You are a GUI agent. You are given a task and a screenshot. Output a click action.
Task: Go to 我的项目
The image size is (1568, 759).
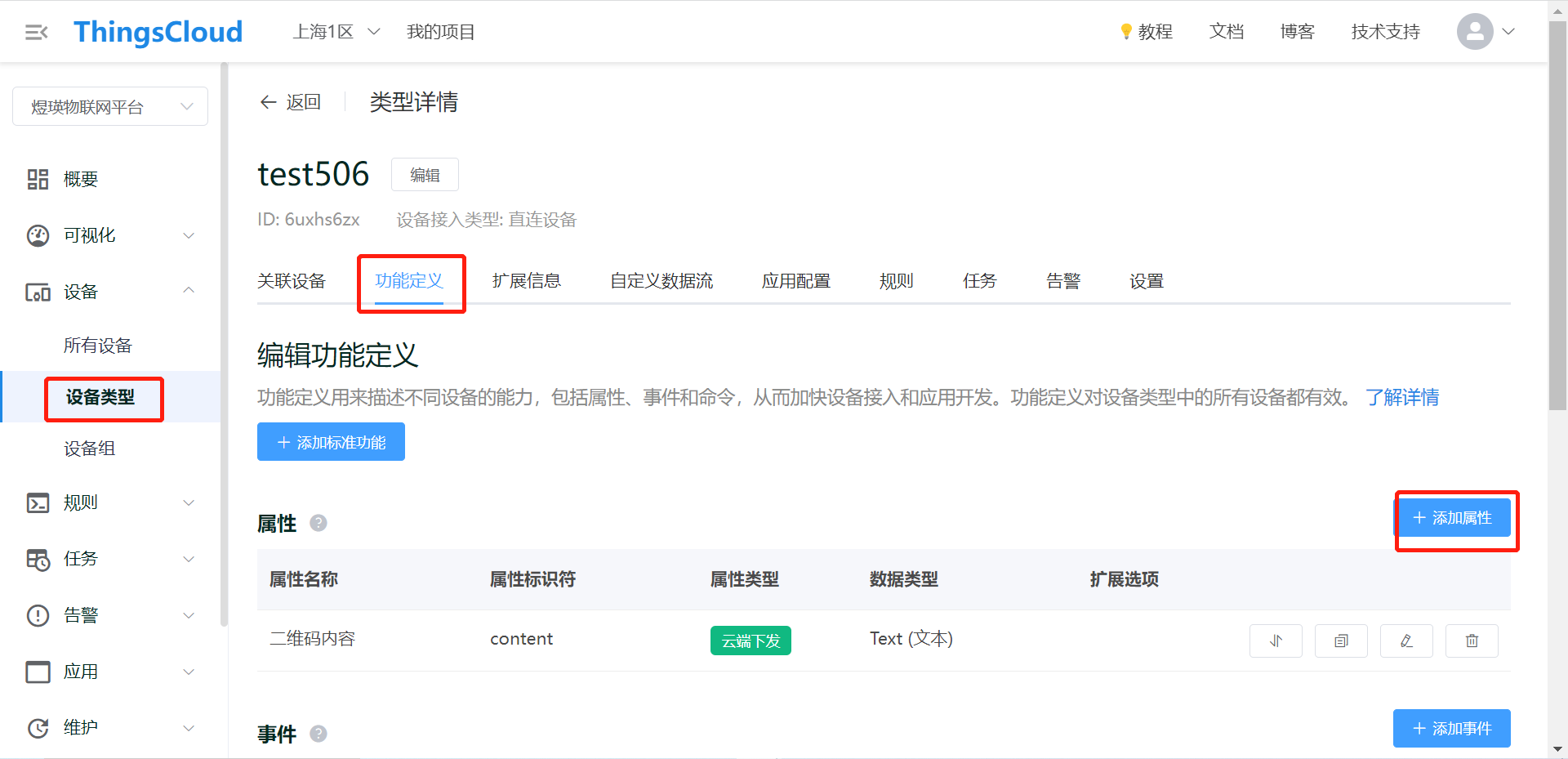441,32
